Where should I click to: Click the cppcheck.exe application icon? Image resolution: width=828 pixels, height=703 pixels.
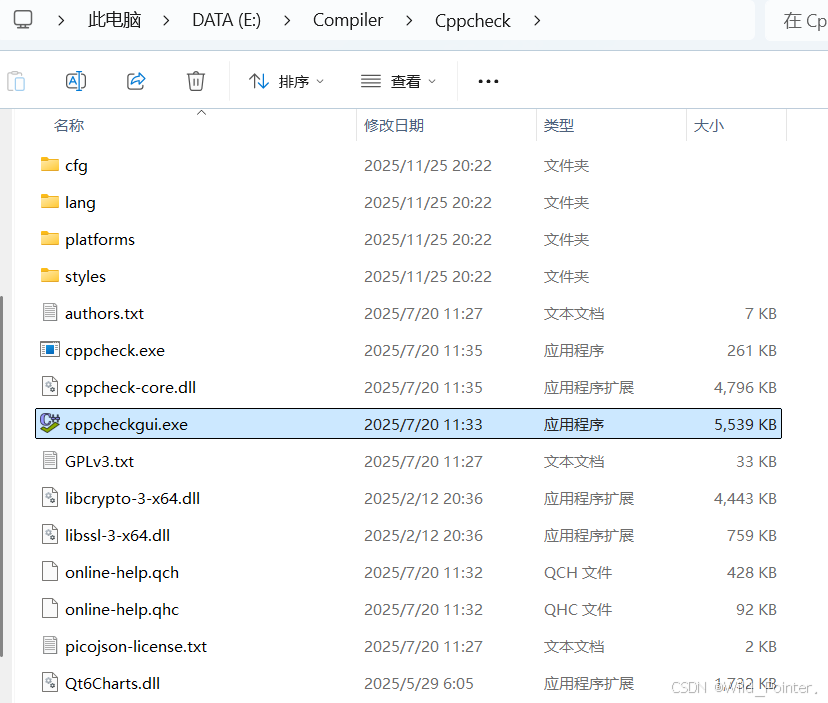click(x=52, y=350)
